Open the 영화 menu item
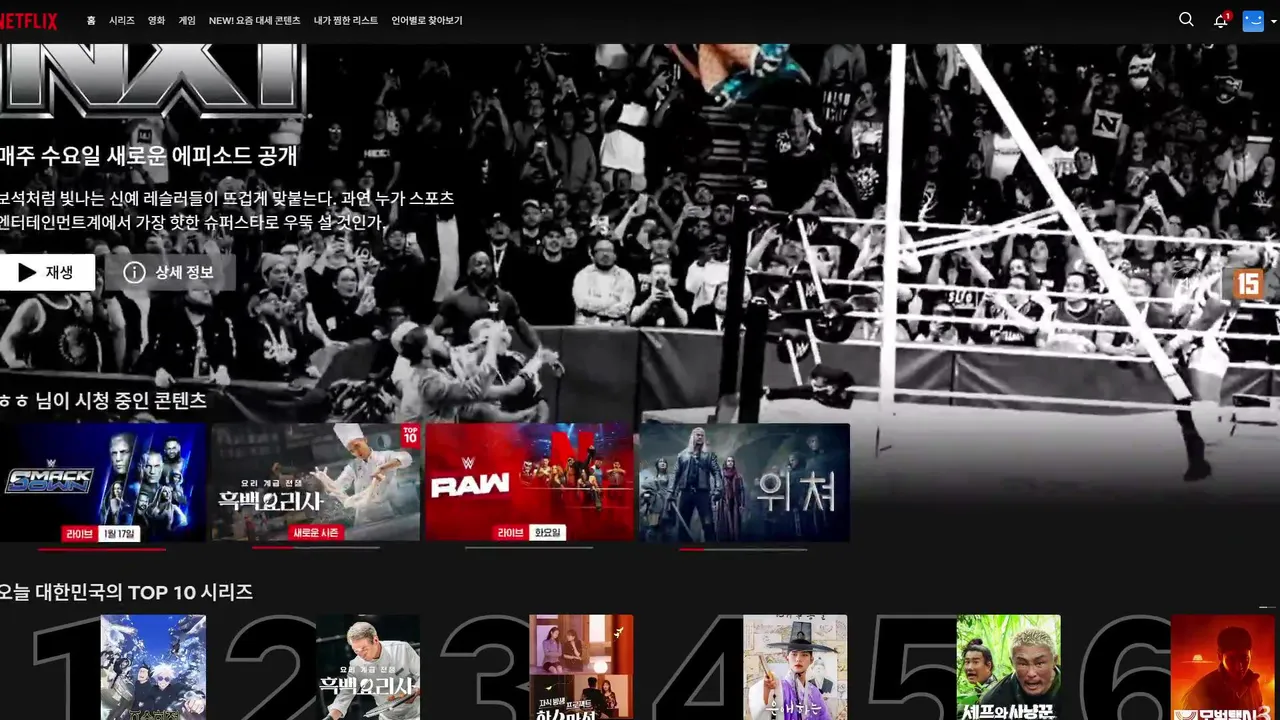Viewport: 1280px width, 720px height. 156,20
